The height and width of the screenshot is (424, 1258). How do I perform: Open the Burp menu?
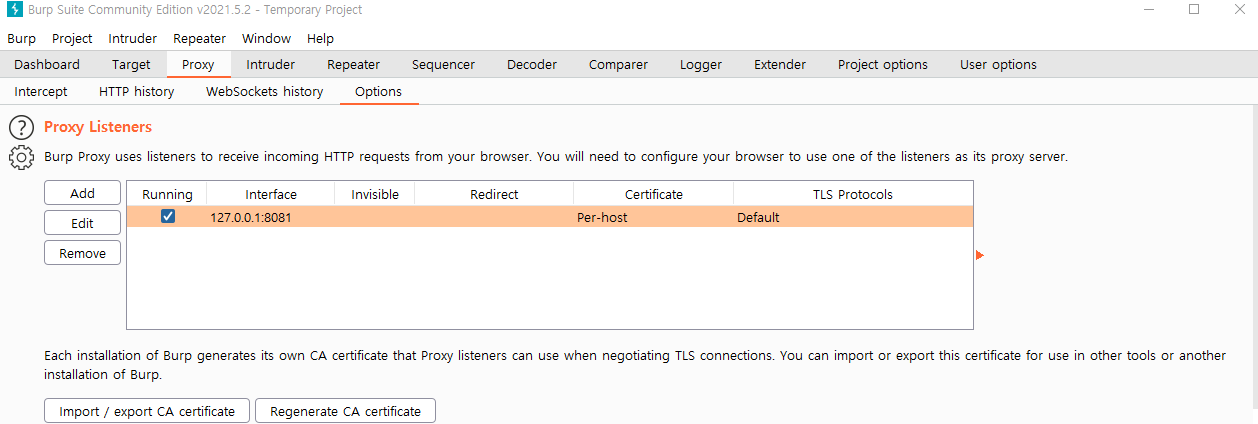click(21, 39)
